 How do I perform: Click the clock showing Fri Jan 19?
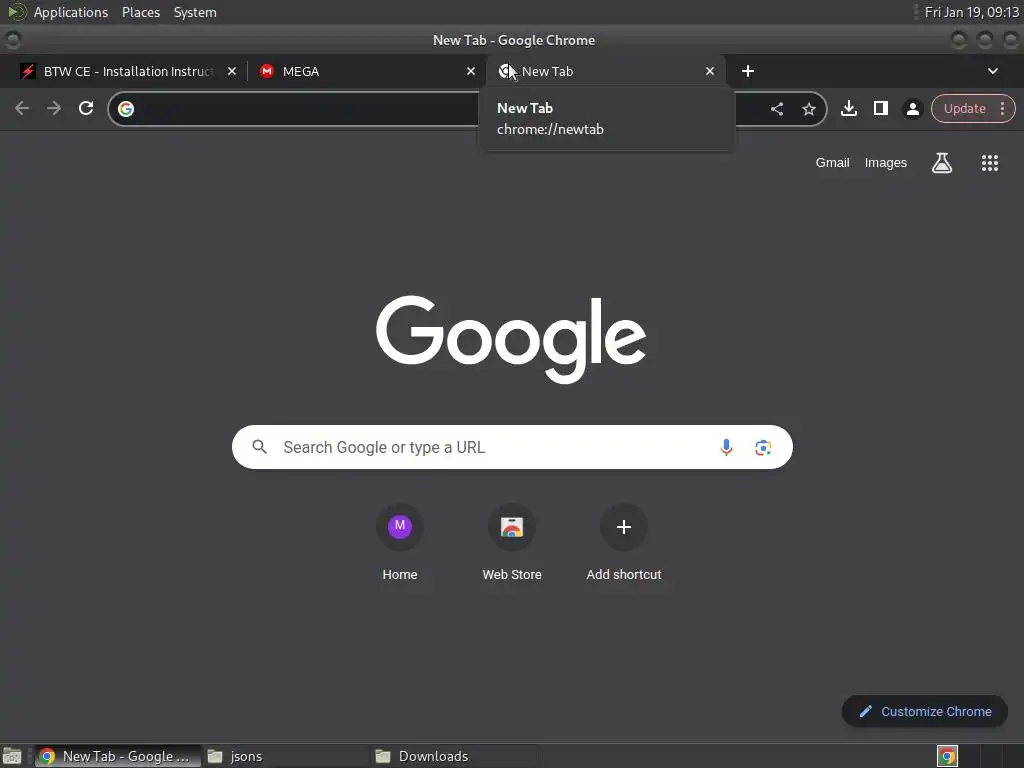972,12
